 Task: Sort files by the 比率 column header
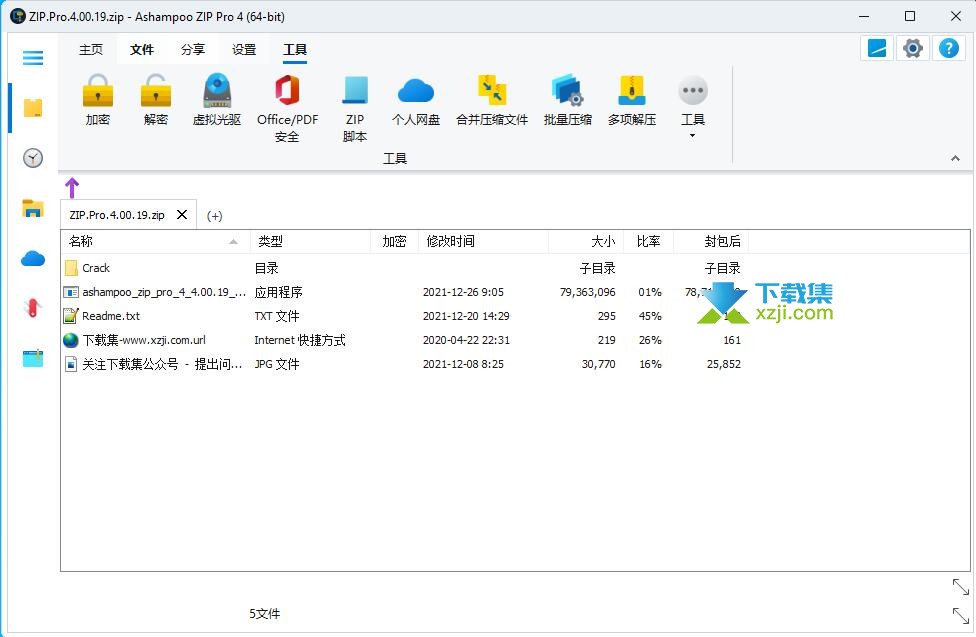(x=649, y=242)
